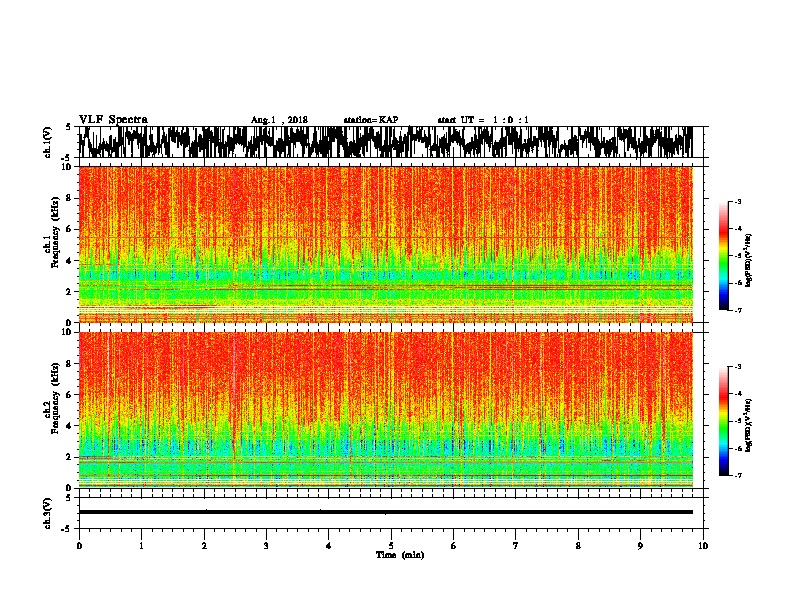This screenshot has width=792, height=612.
Task: Select the "Aug.1 , 2018" date label
Action: click(279, 120)
